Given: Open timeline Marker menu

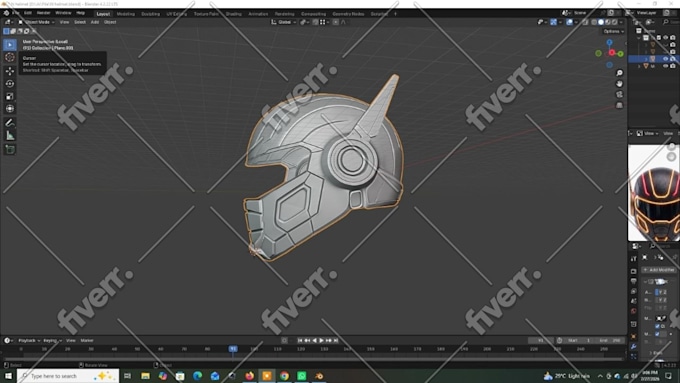Looking at the screenshot, I should click(x=87, y=340).
